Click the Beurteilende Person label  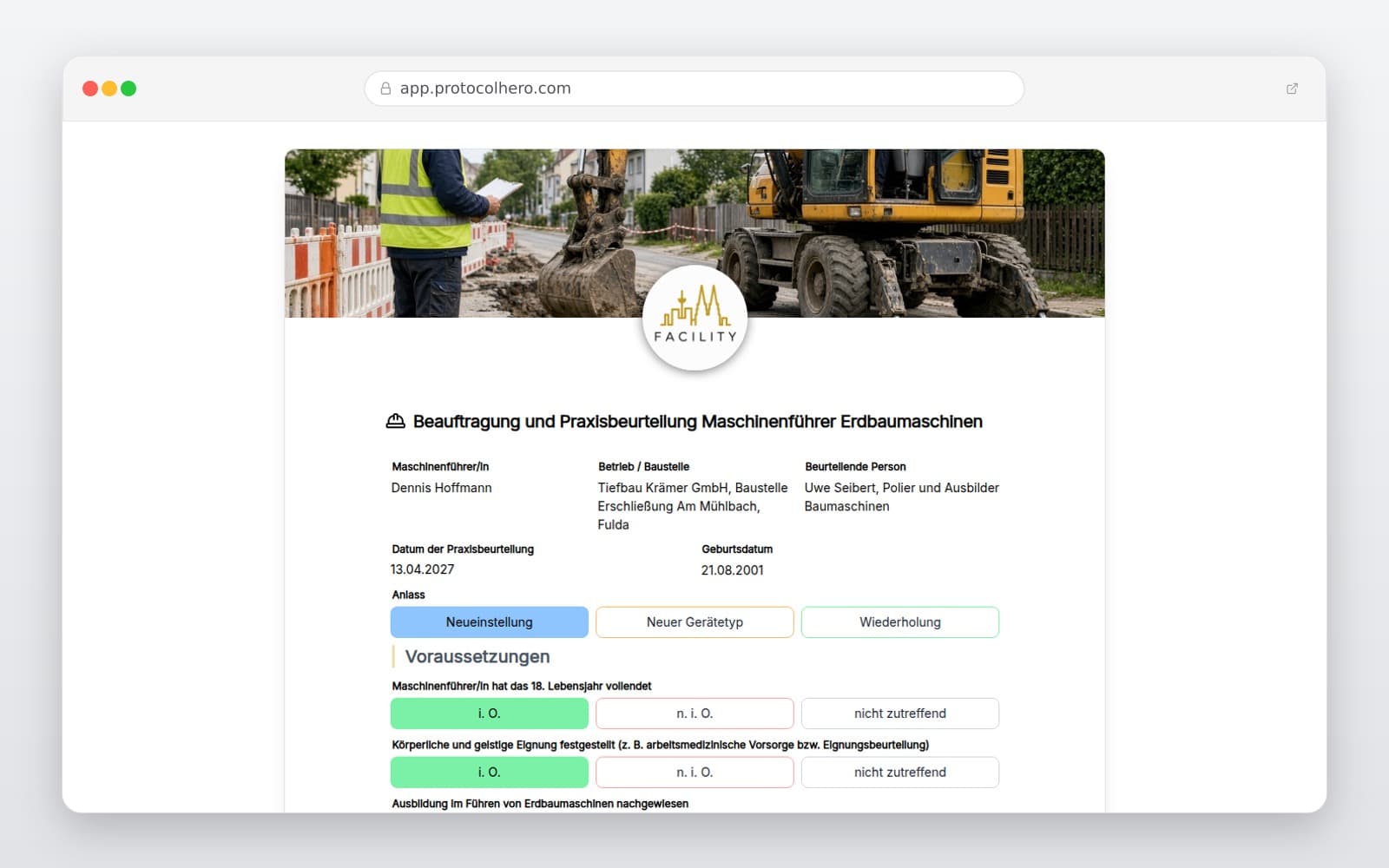tap(855, 467)
